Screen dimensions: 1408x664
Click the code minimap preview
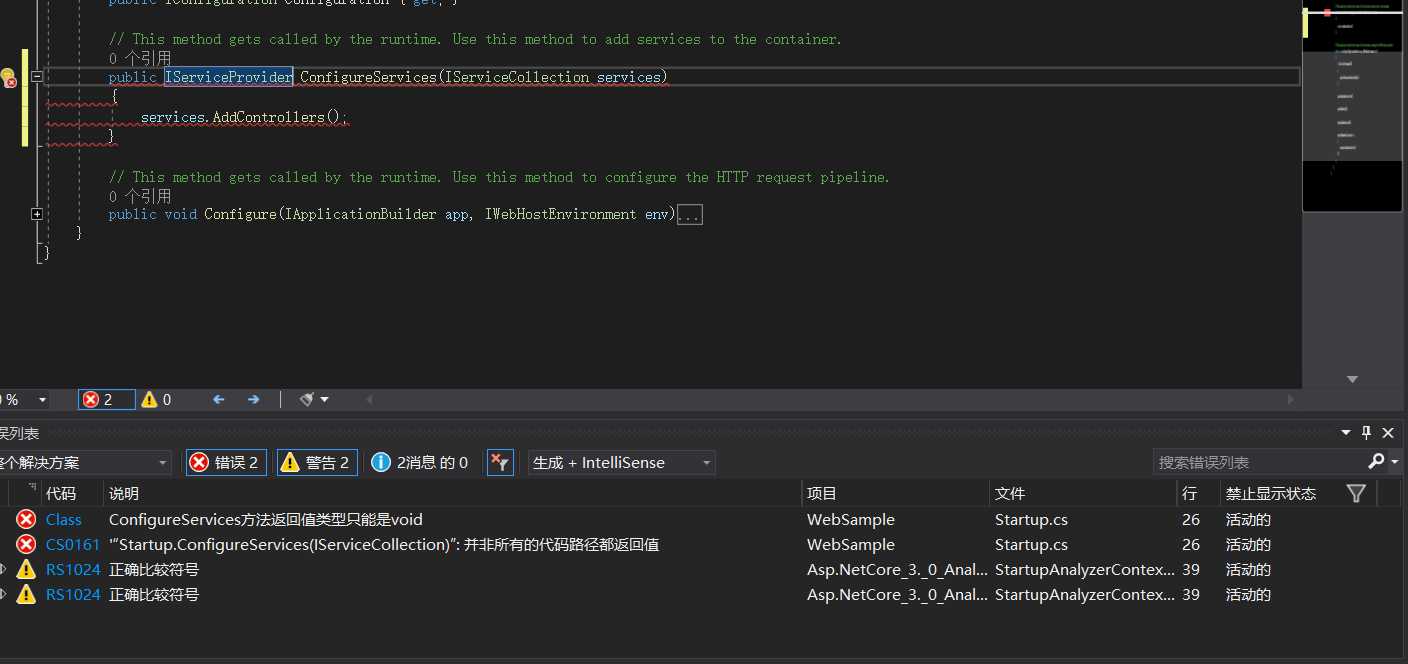[x=1353, y=108]
